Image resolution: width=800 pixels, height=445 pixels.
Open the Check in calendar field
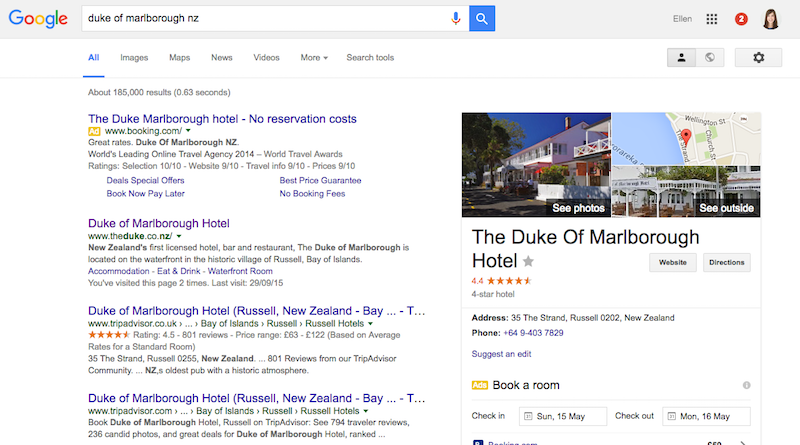563,416
